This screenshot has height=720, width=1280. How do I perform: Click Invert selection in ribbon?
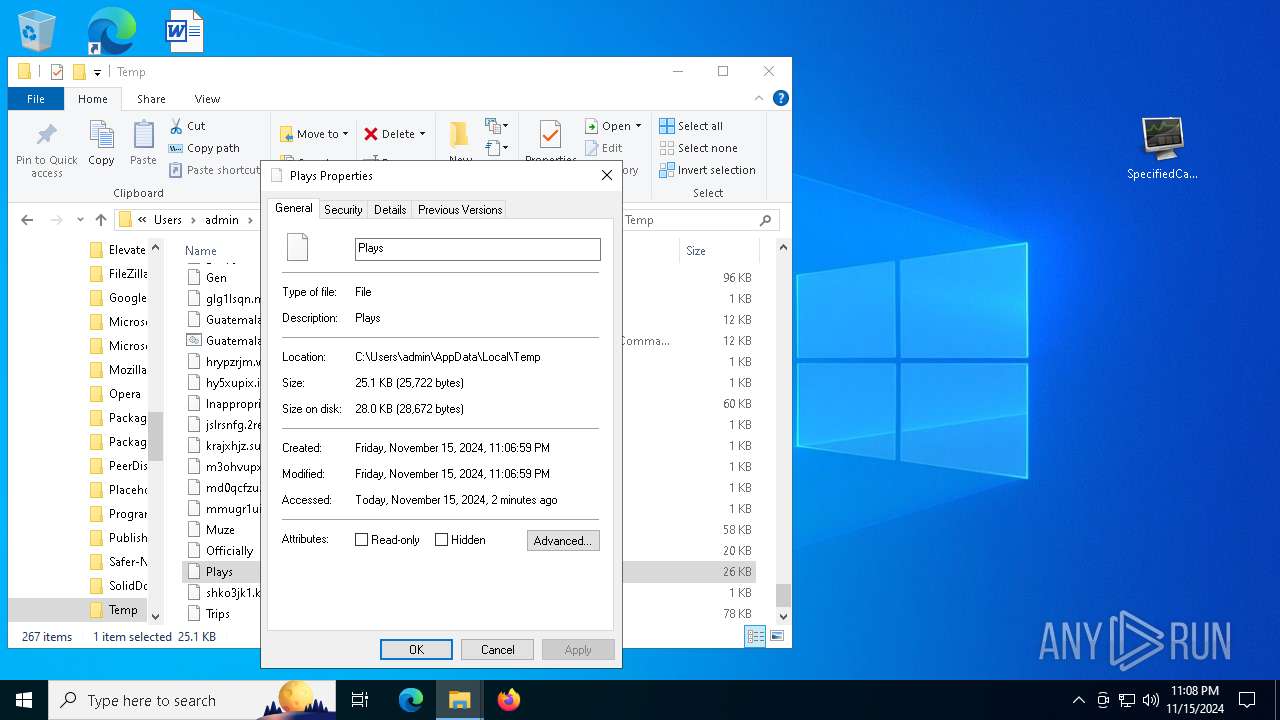[707, 170]
